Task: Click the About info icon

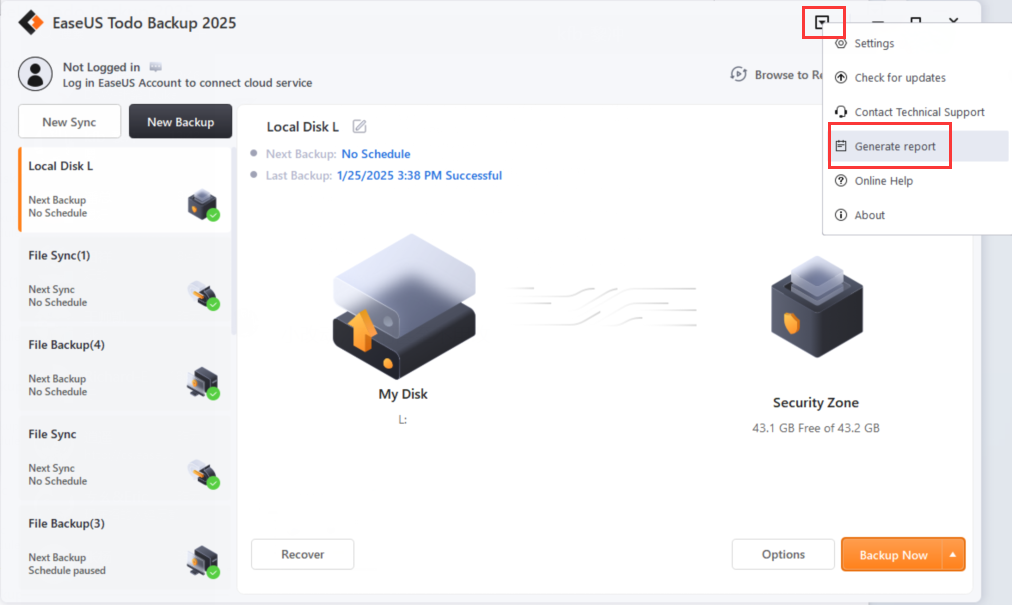Action: click(x=840, y=215)
